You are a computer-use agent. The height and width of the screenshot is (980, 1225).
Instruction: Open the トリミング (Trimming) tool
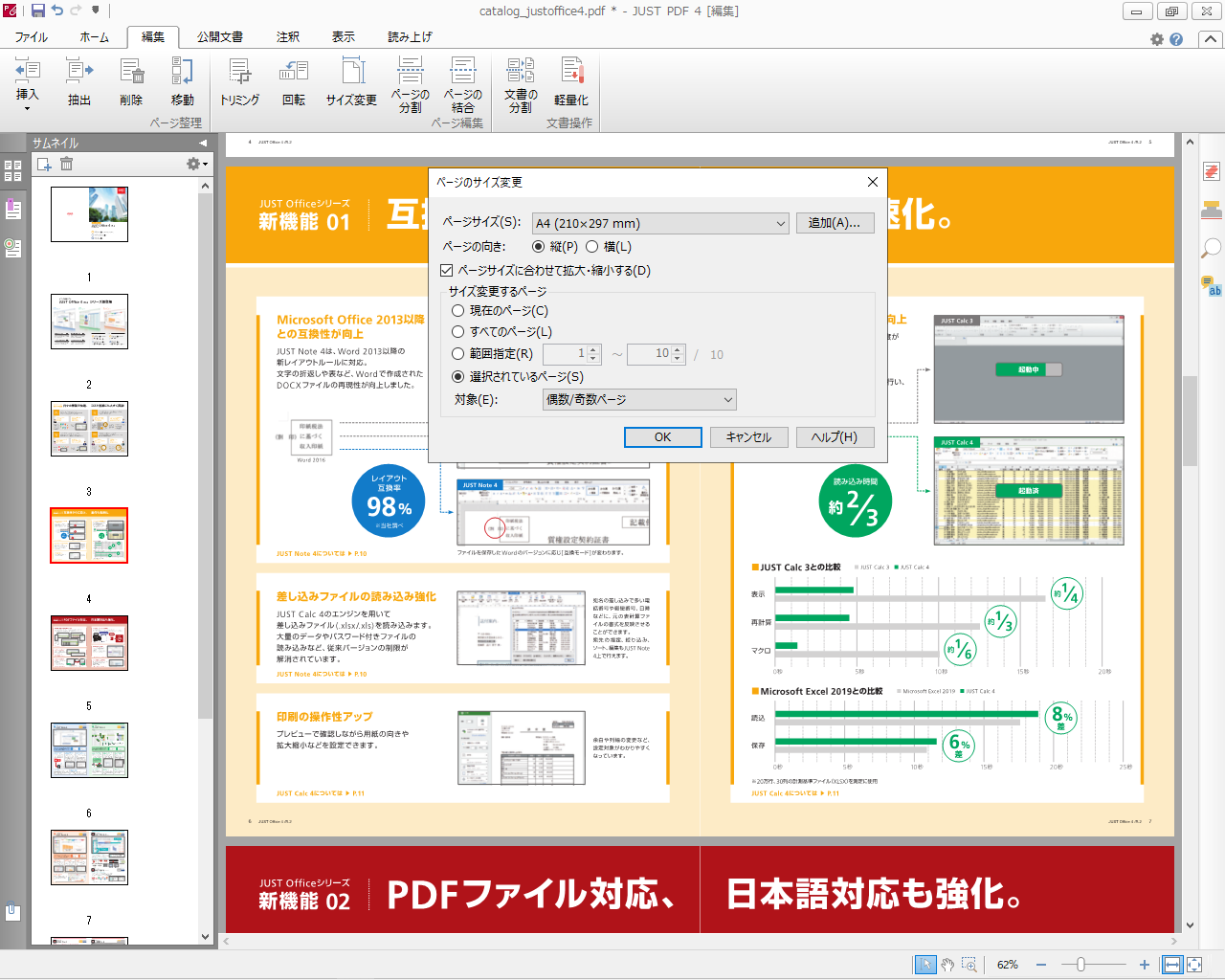pyautogui.click(x=239, y=82)
